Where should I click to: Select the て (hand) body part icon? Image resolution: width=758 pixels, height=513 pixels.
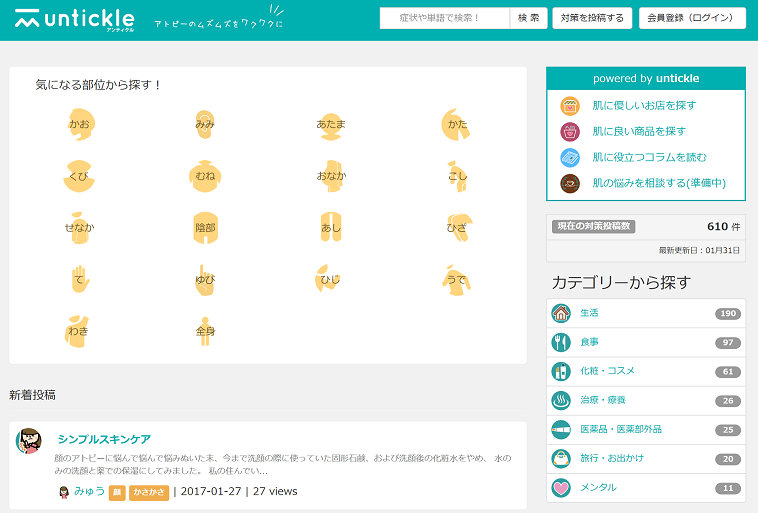point(79,279)
